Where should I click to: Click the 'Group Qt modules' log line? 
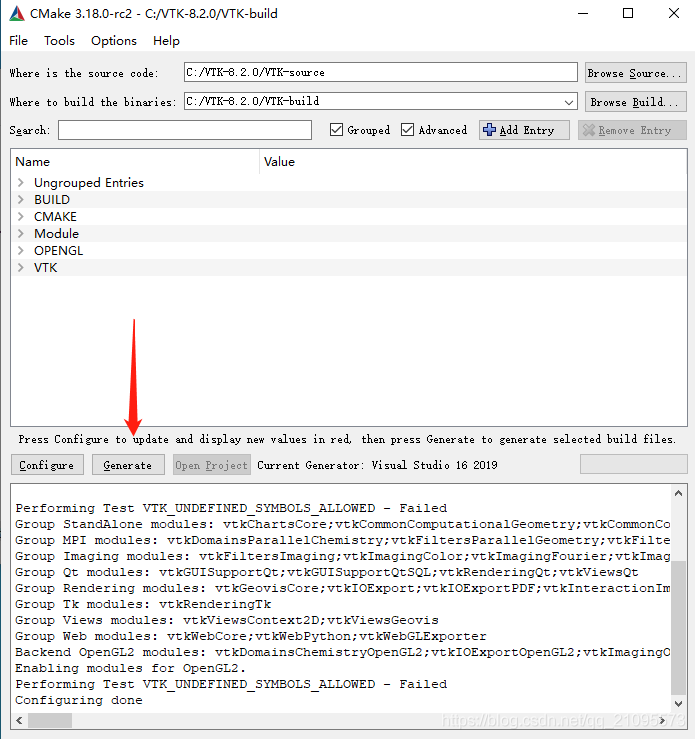tap(327, 572)
